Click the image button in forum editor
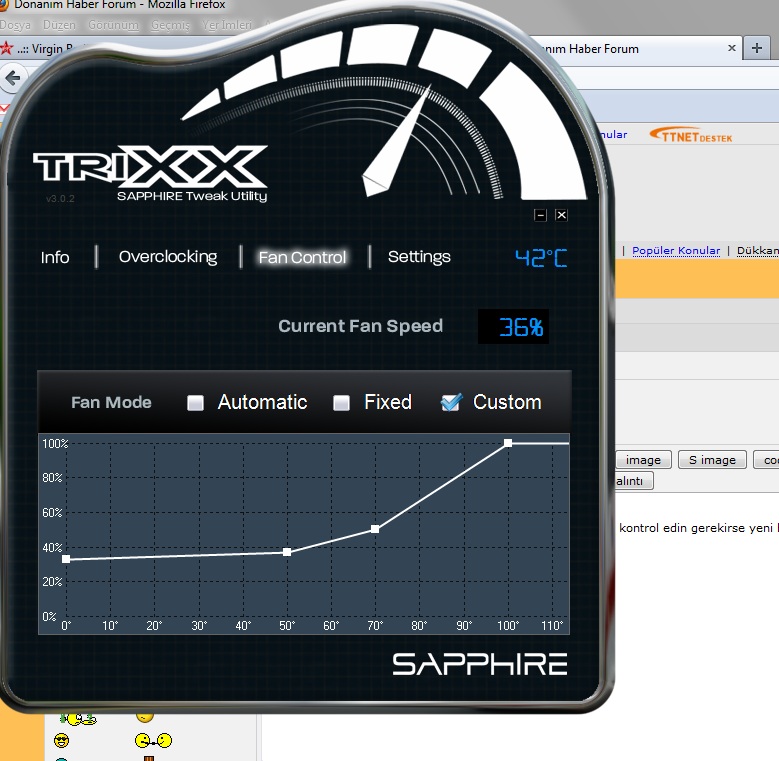779x761 pixels. (643, 460)
